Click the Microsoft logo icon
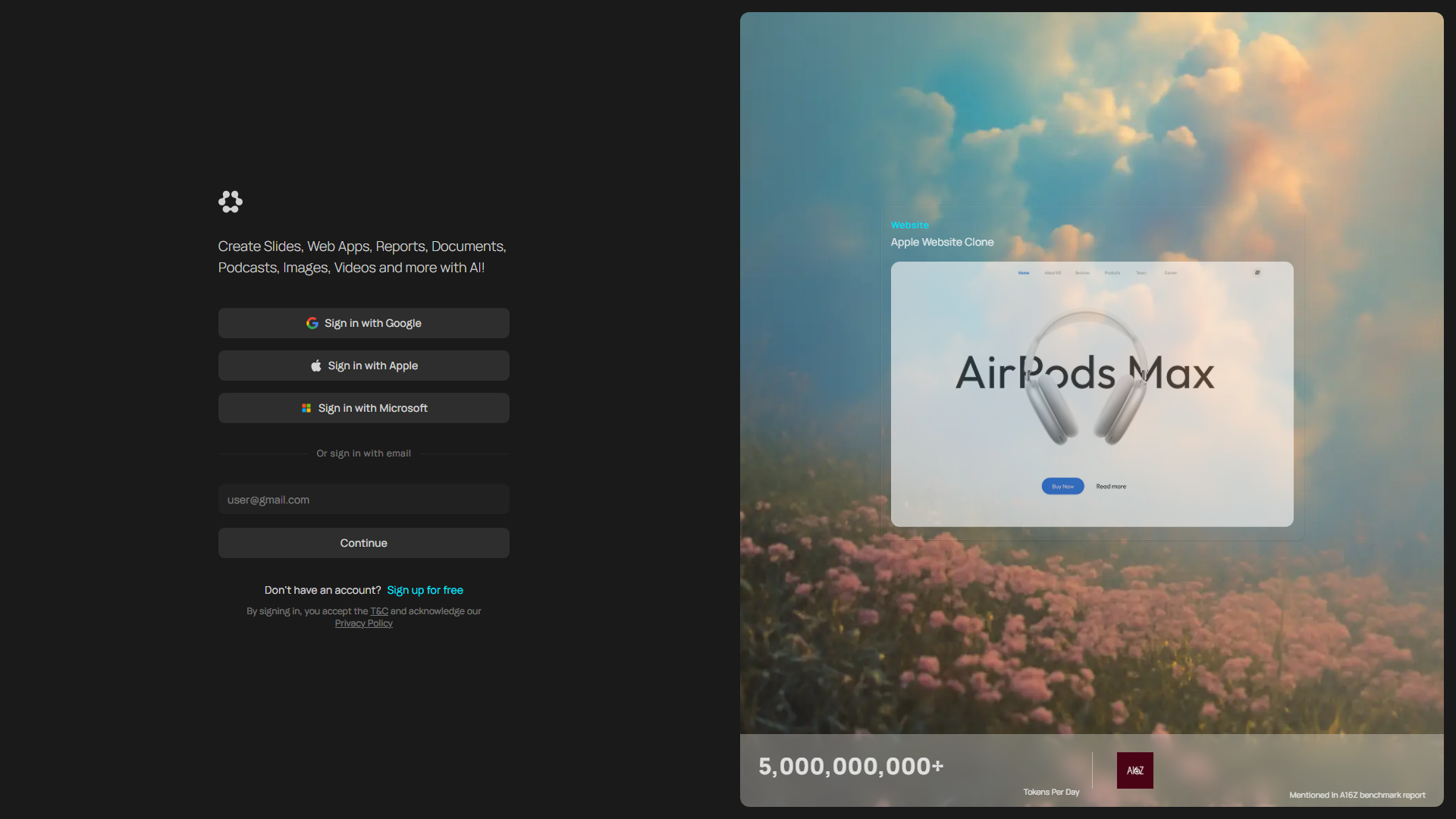This screenshot has height=819, width=1456. point(306,408)
